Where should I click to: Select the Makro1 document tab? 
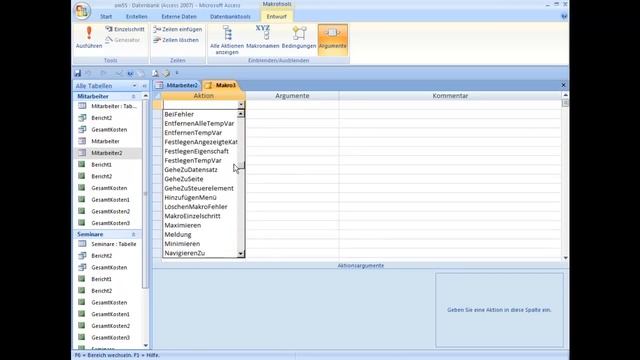click(x=221, y=85)
